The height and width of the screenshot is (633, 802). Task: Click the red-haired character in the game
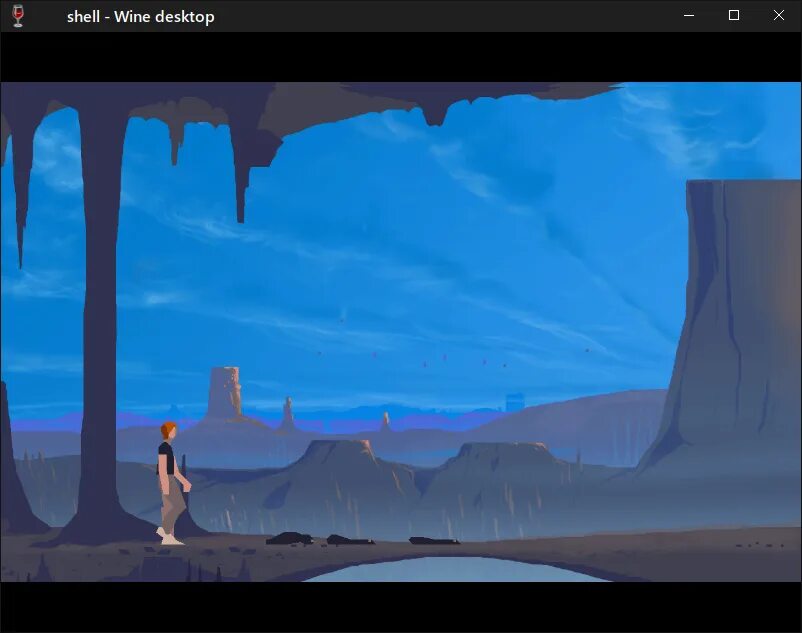pyautogui.click(x=173, y=483)
